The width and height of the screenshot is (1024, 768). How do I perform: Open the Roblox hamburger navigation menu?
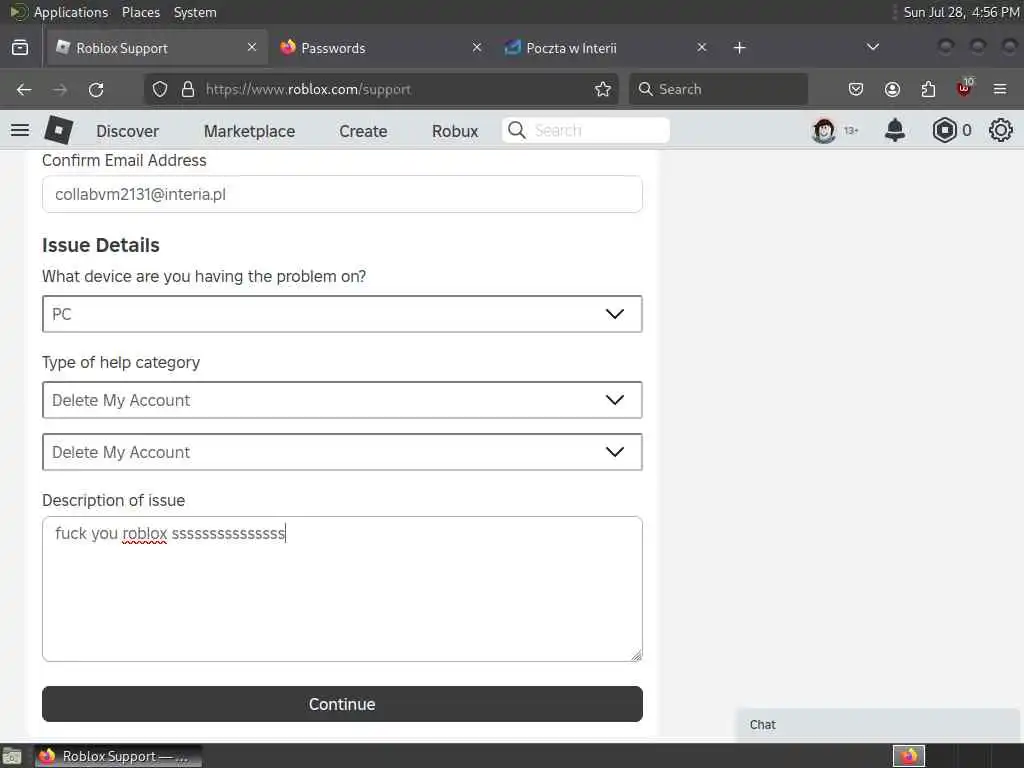20,130
